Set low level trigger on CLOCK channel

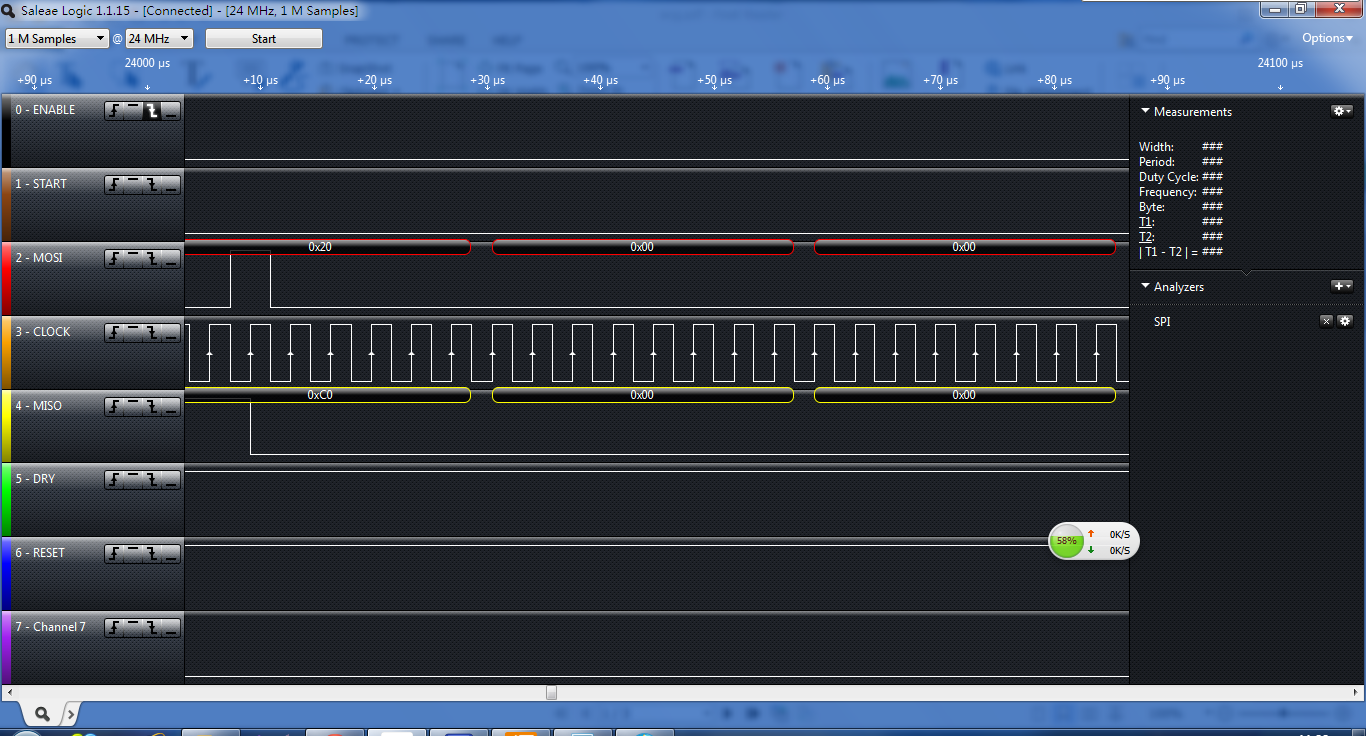171,333
